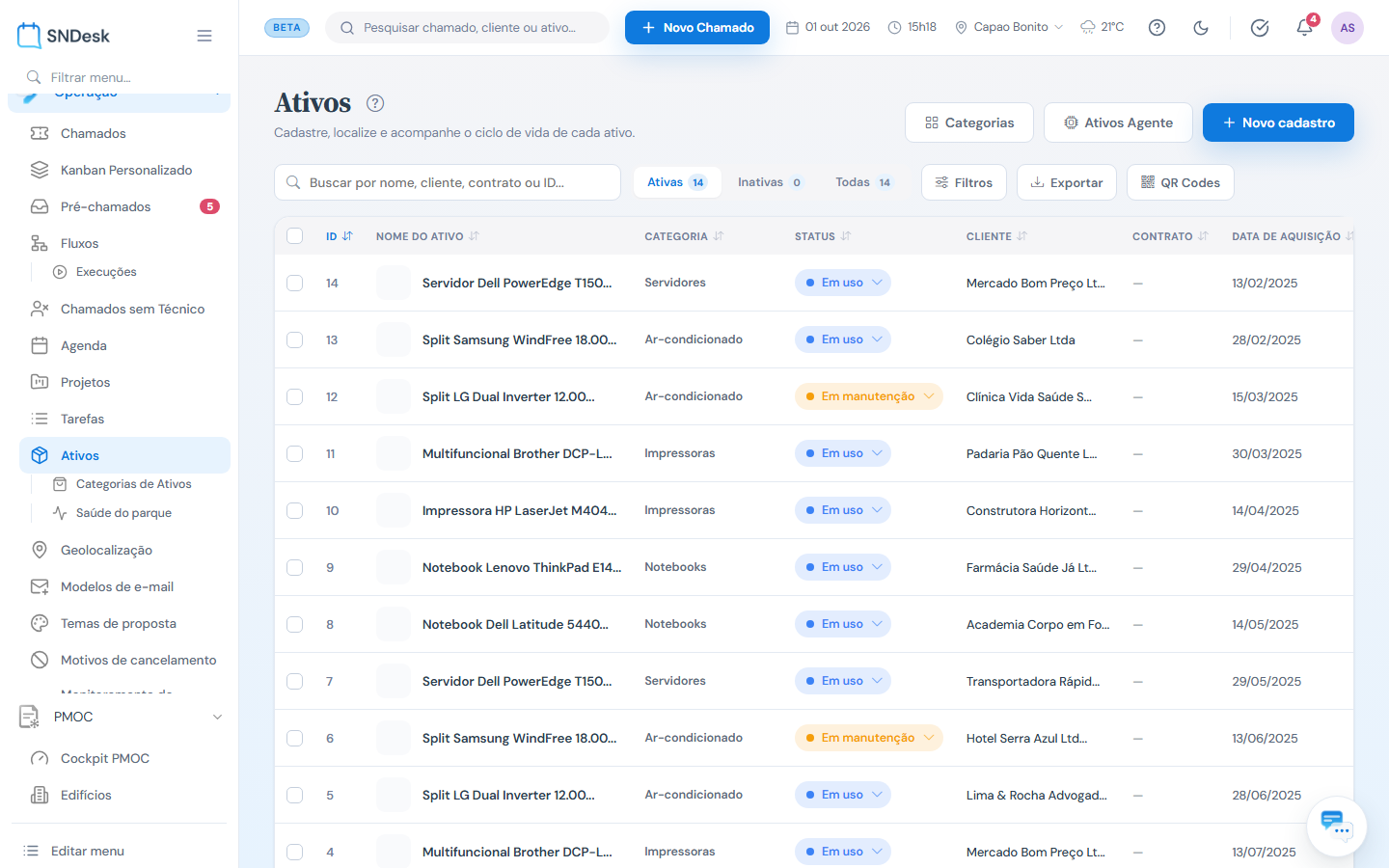Click Kanban Personalizado layers icon
The image size is (1389, 868).
40,170
